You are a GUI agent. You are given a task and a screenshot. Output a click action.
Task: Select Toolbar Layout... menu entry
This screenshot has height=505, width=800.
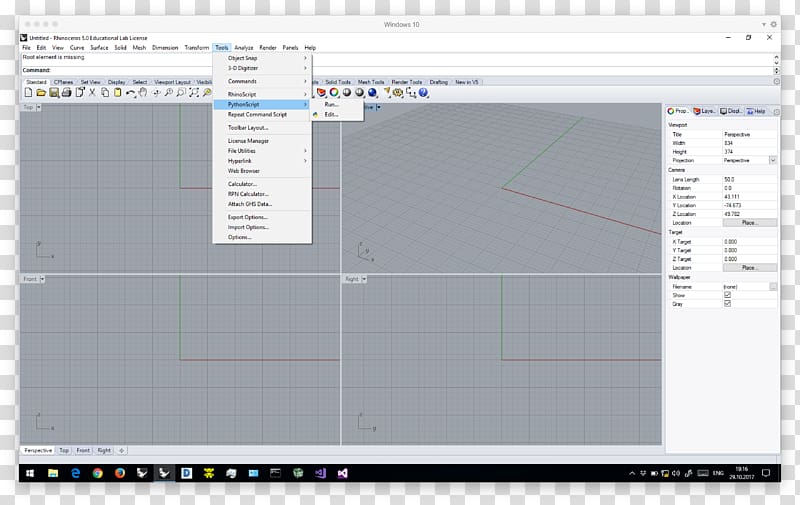262,128
